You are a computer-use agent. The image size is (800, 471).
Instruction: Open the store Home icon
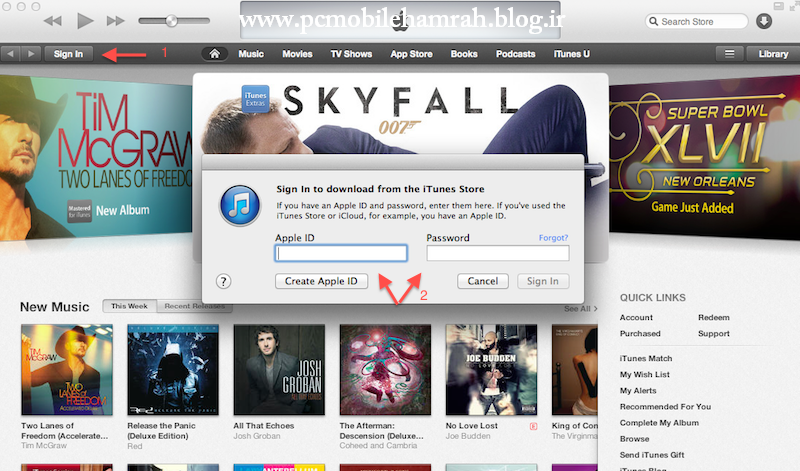click(214, 54)
